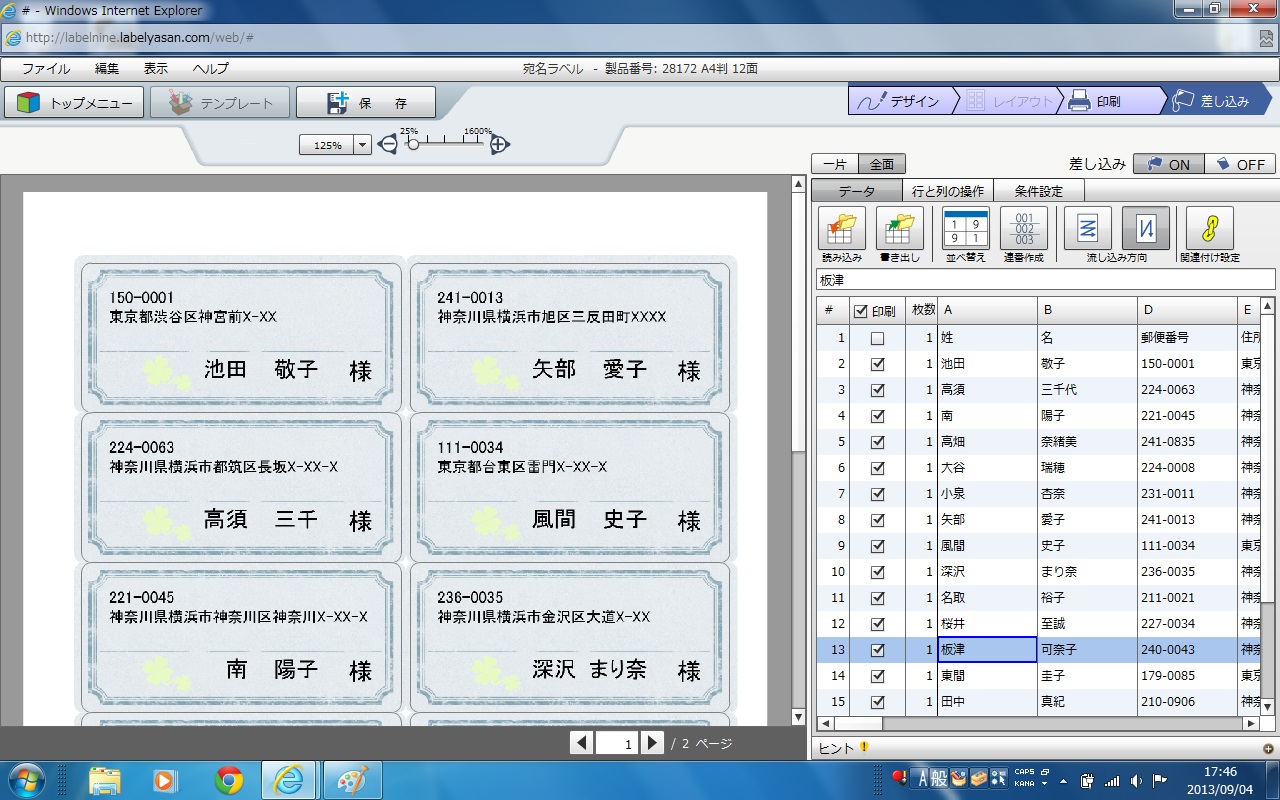This screenshot has width=1280, height=800.
Task: Expand the ヒント panel with plus button
Action: click(x=1268, y=748)
